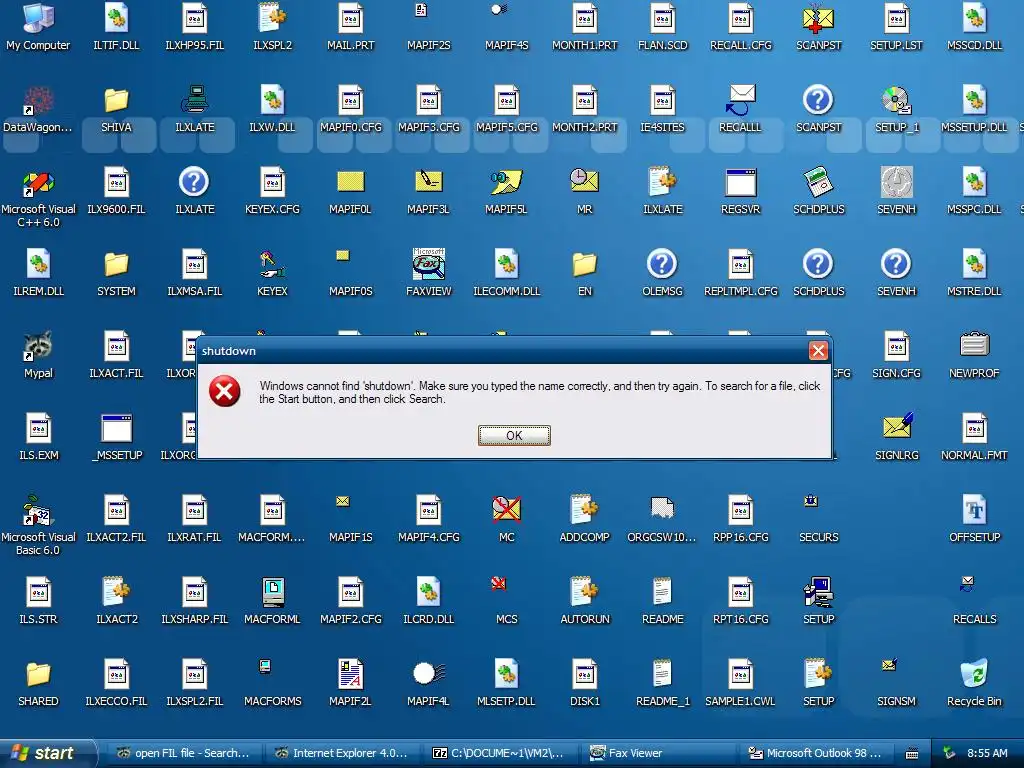Switch to Fax Viewer taskbar window
Image resolution: width=1024 pixels, height=768 pixels.
[x=658, y=753]
